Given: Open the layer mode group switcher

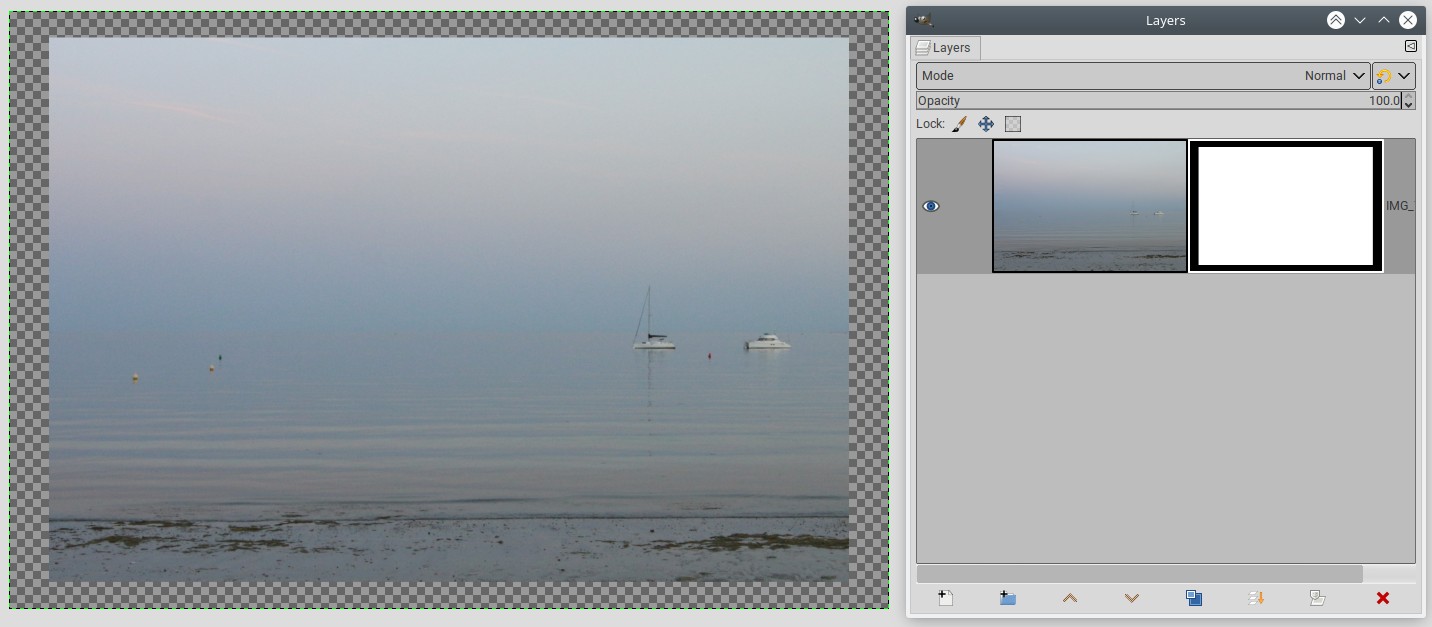Looking at the screenshot, I should coord(1393,76).
